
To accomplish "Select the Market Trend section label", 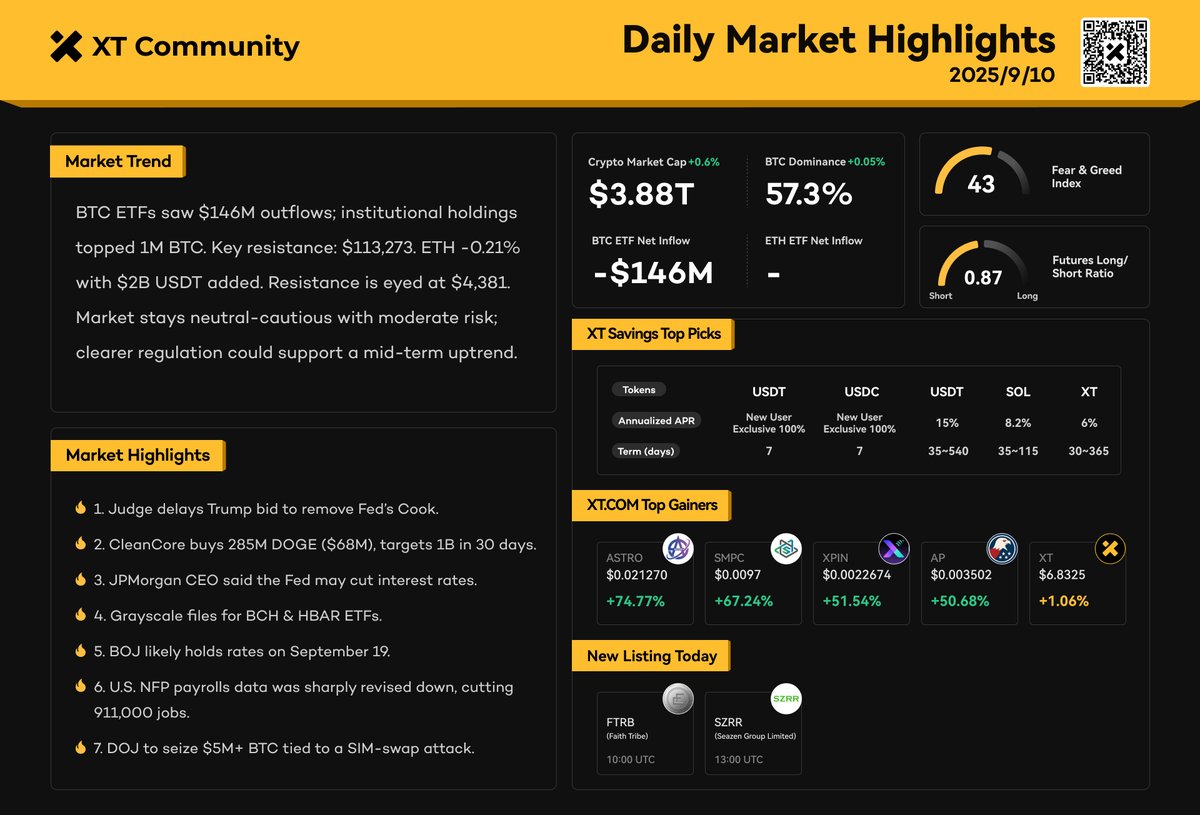I will 118,161.
